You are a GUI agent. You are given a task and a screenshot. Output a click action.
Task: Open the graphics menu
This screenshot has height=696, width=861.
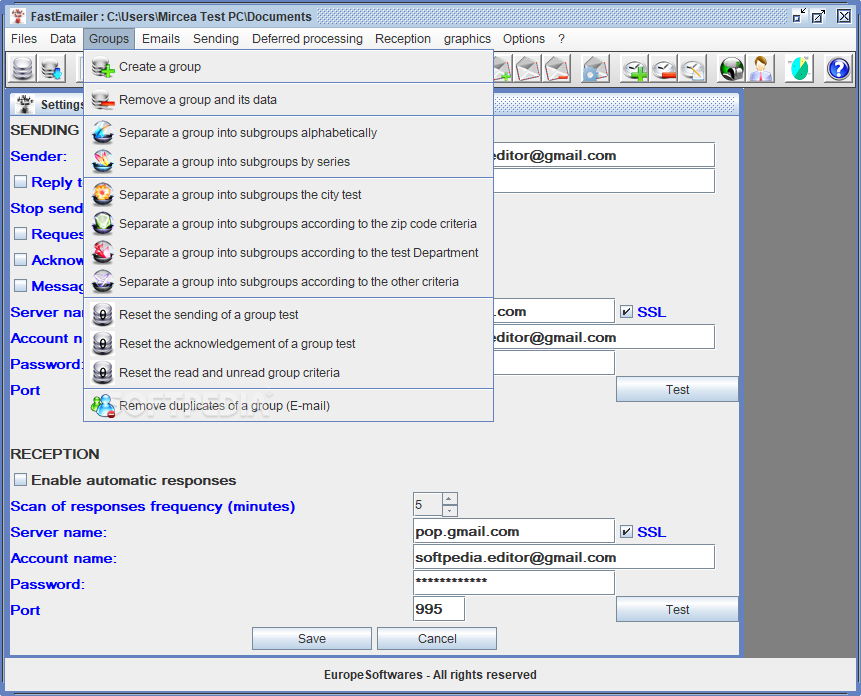[467, 39]
